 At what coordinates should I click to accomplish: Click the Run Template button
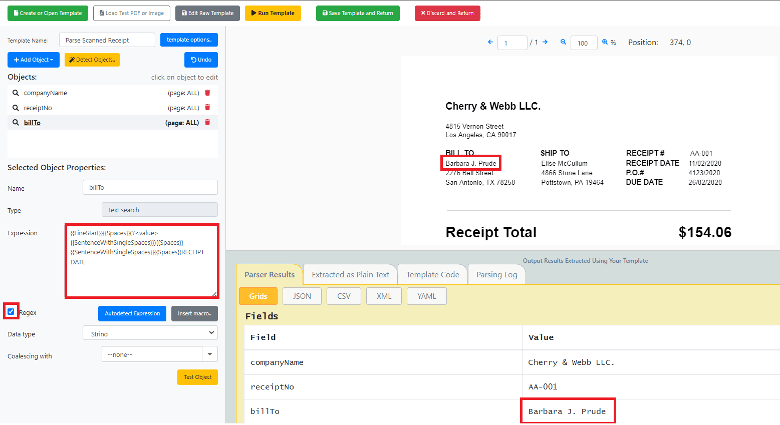click(272, 13)
